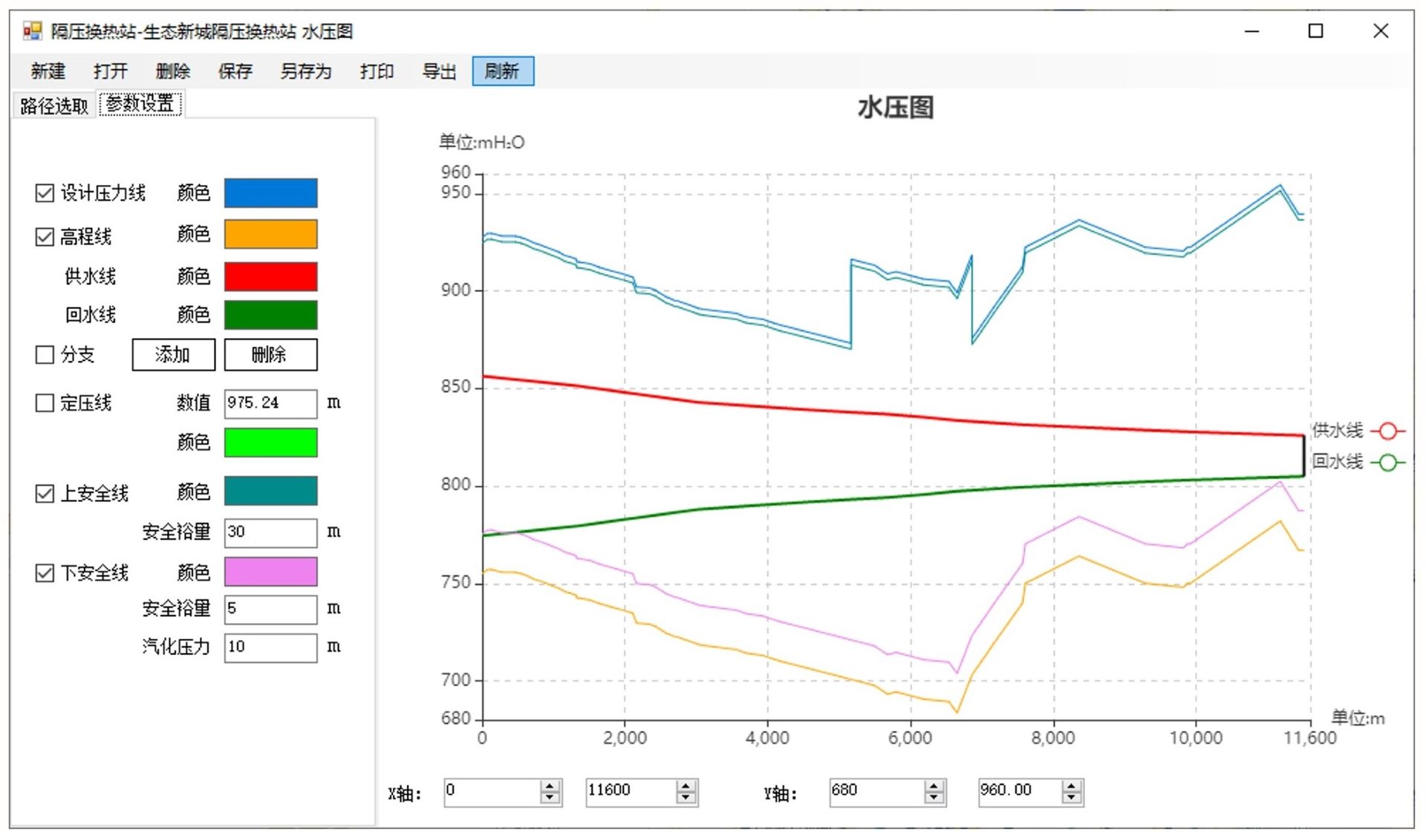Click the 刷新 toolbar button

click(503, 71)
